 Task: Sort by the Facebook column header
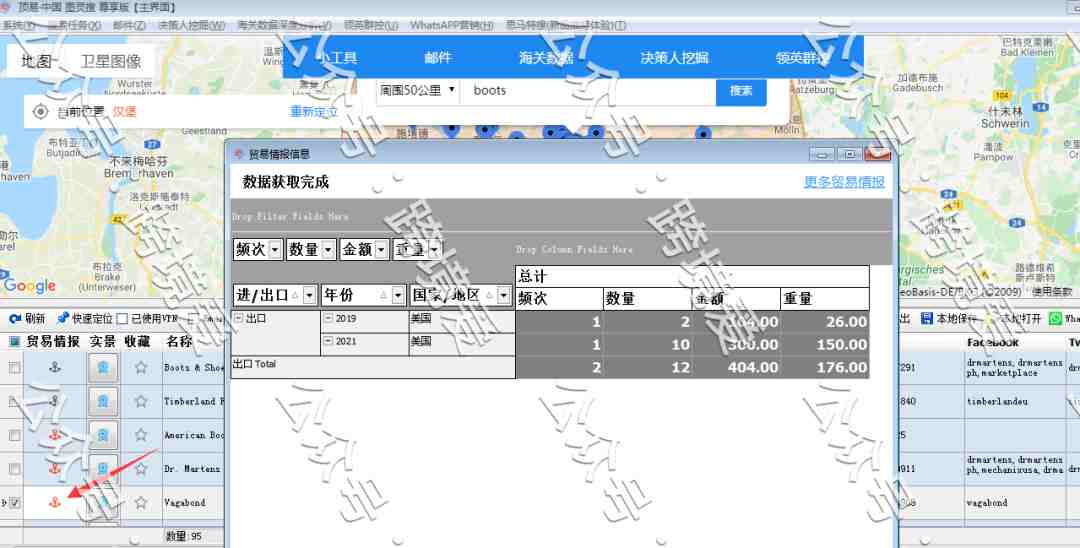(993, 342)
